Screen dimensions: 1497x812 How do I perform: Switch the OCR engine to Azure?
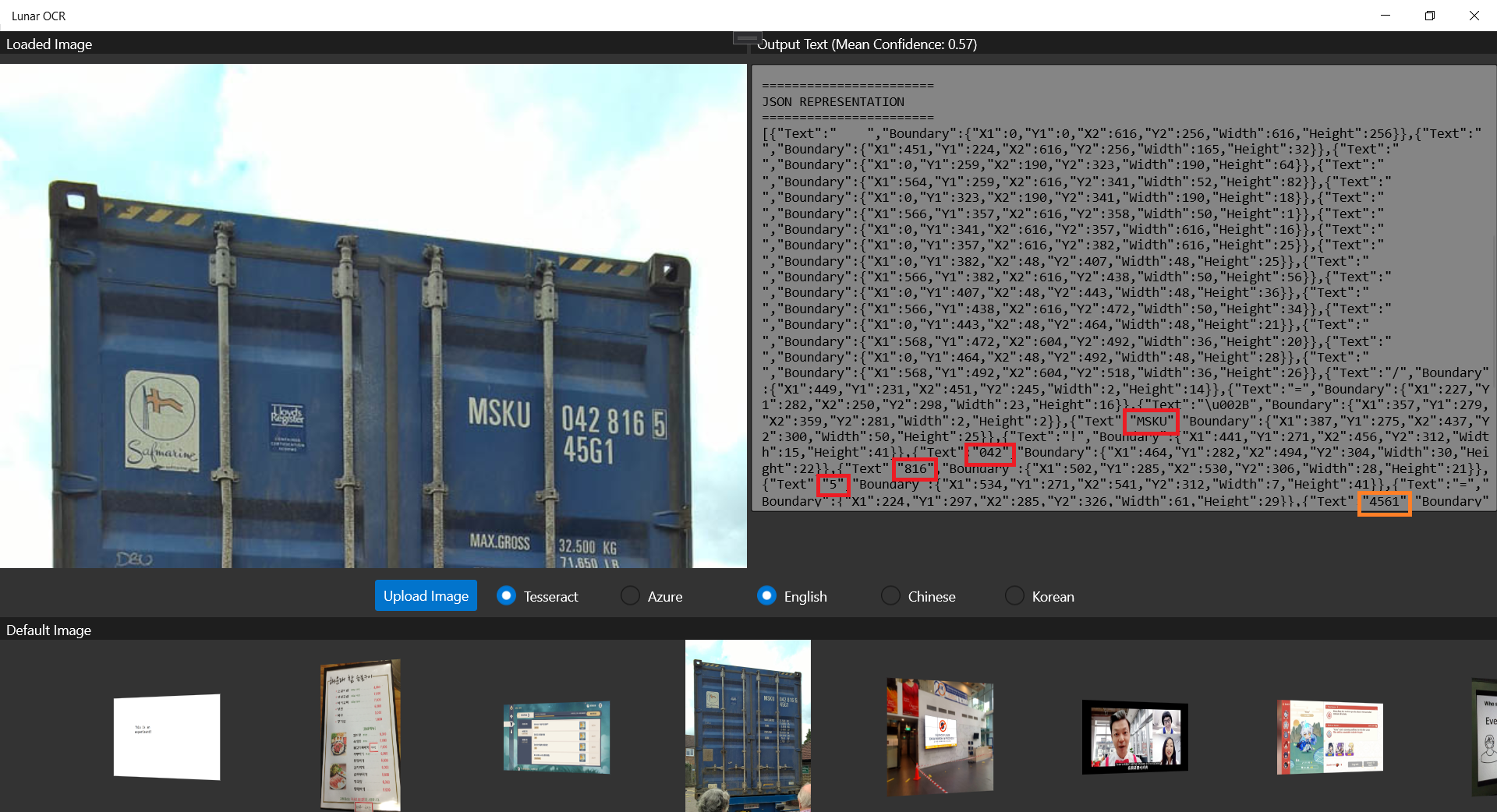(630, 596)
